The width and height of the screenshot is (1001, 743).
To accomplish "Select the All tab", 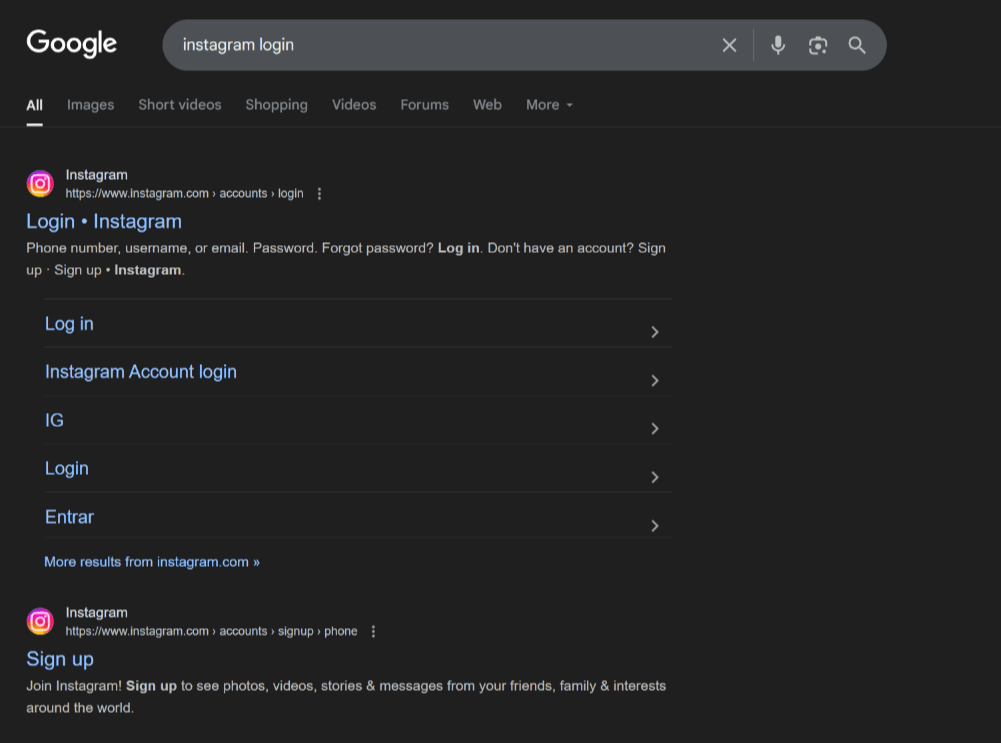I will point(34,105).
